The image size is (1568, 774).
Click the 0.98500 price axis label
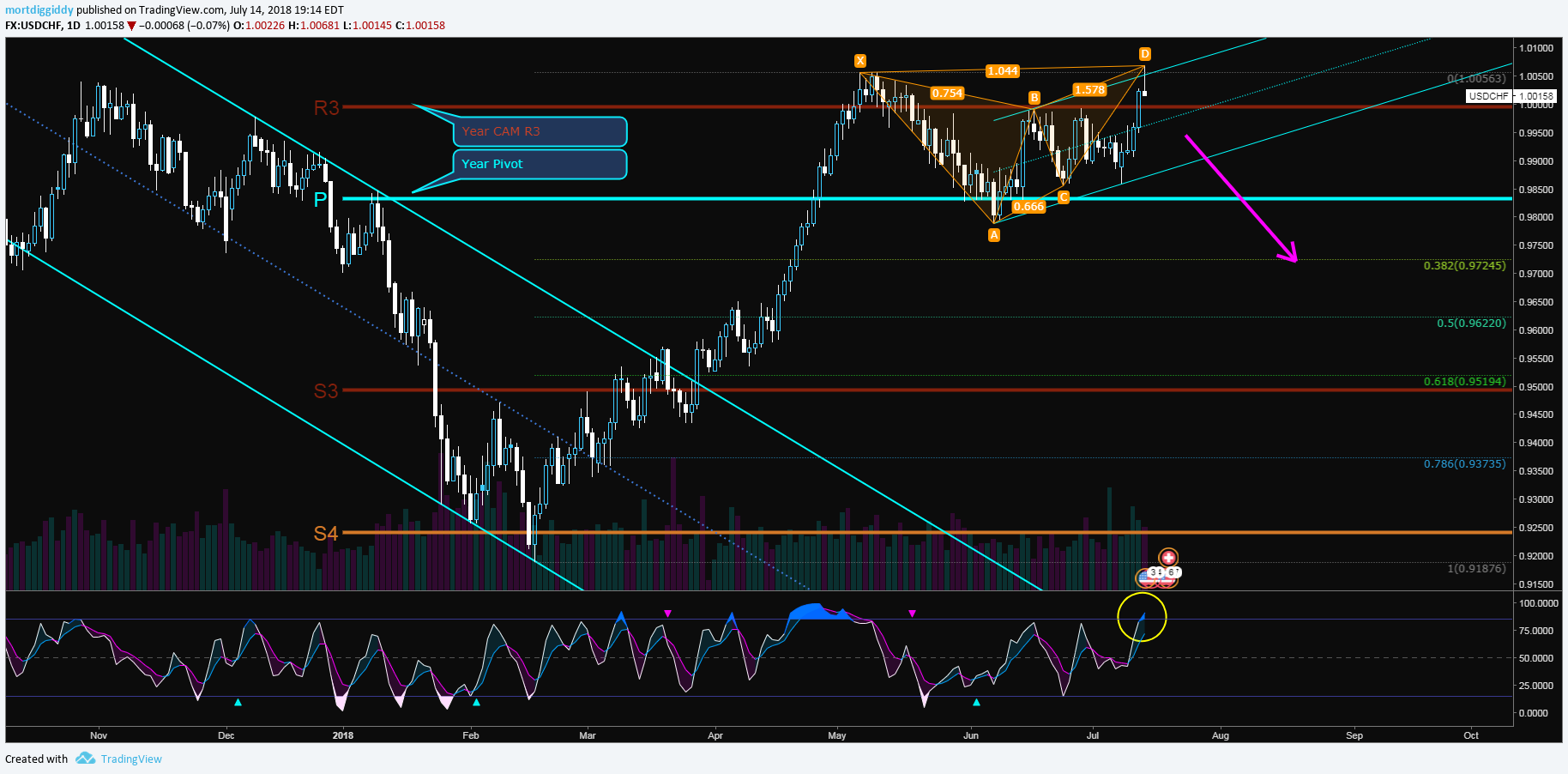coord(1536,190)
